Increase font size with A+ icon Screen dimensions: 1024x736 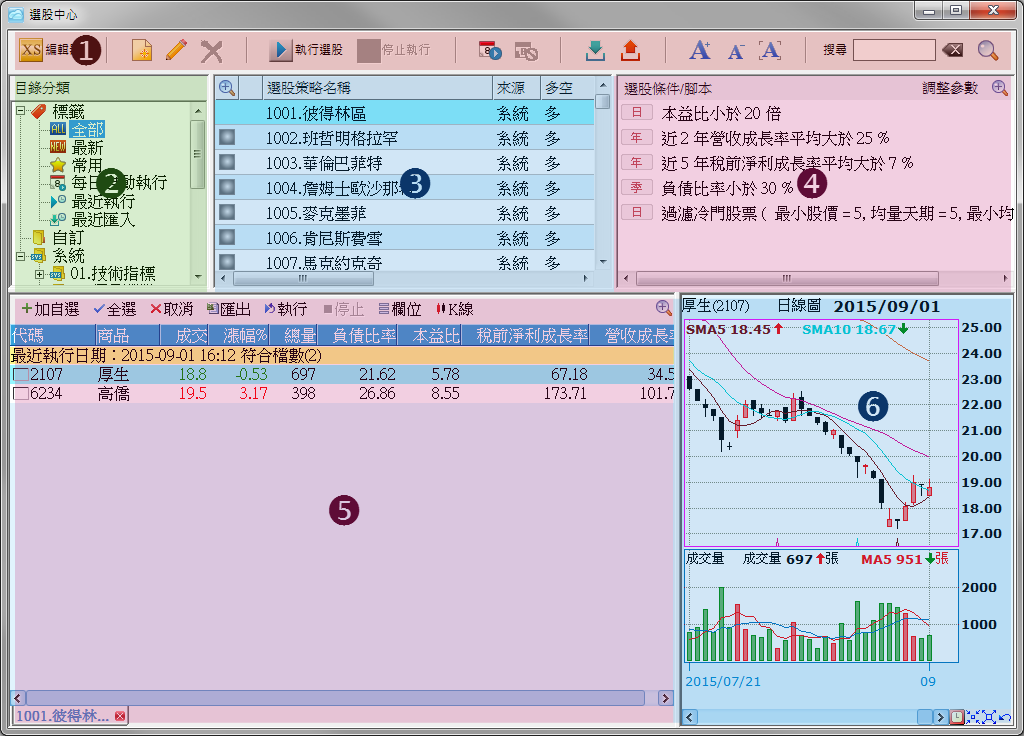(700, 51)
